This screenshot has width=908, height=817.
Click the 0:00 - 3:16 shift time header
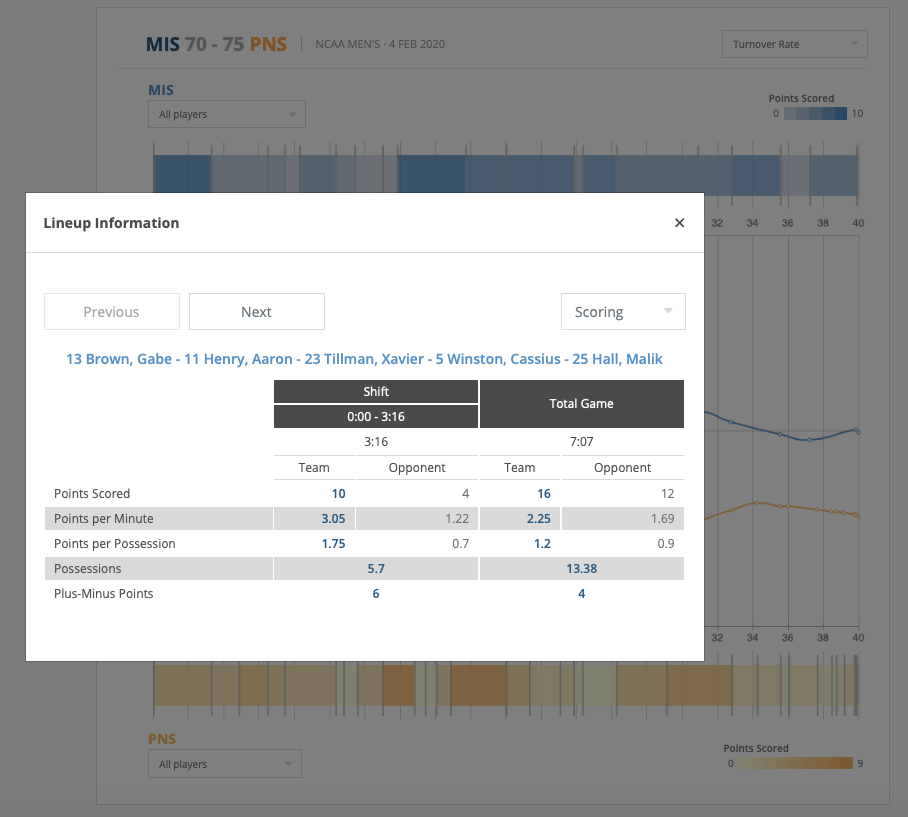[x=376, y=417]
